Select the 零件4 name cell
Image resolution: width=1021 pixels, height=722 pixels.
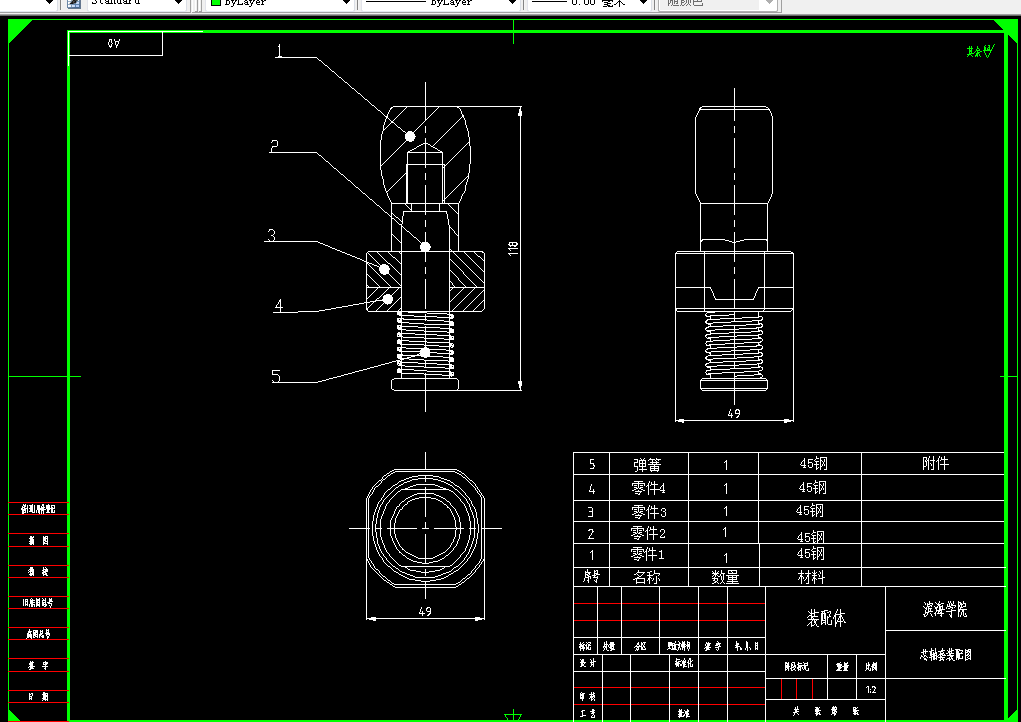(648, 488)
